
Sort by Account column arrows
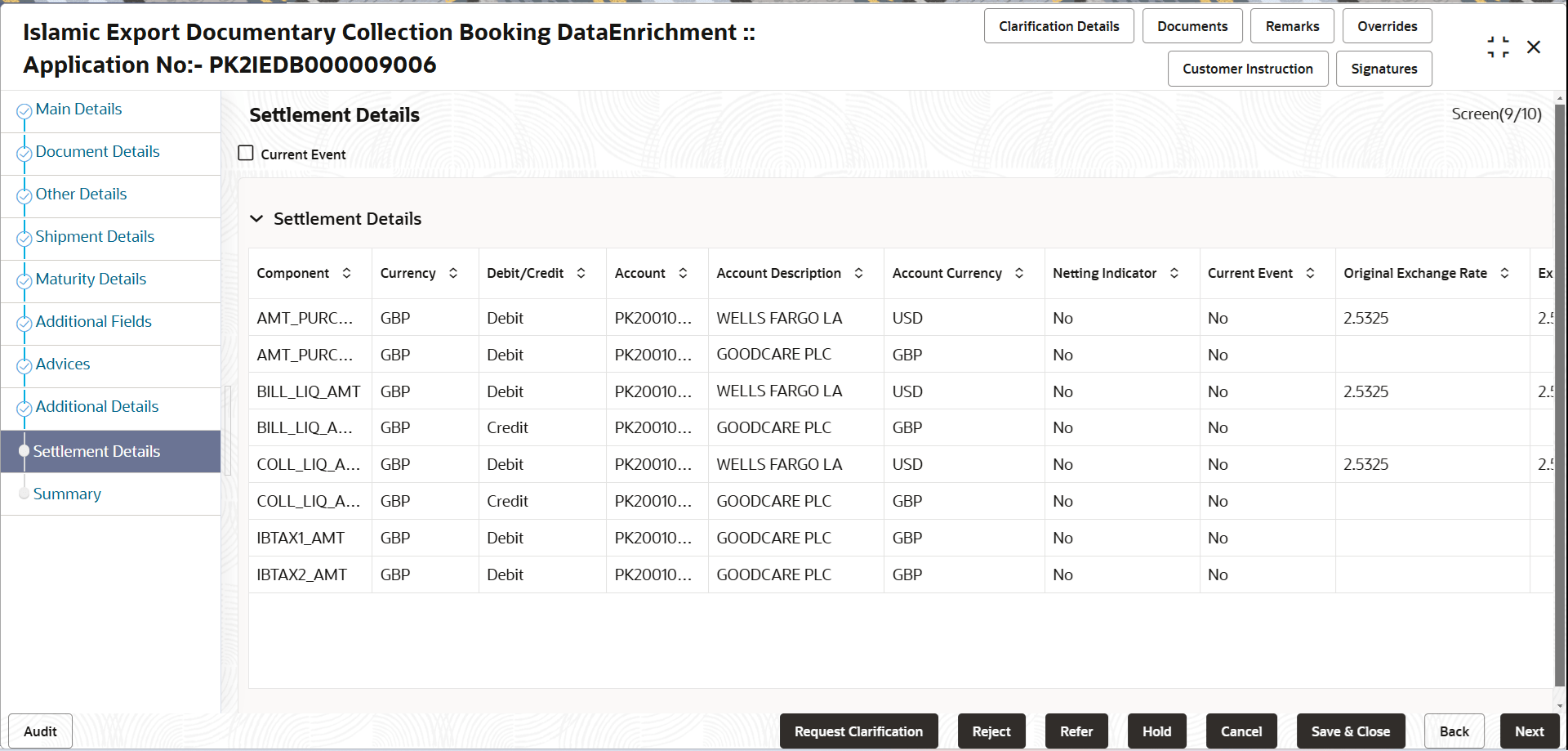point(683,273)
